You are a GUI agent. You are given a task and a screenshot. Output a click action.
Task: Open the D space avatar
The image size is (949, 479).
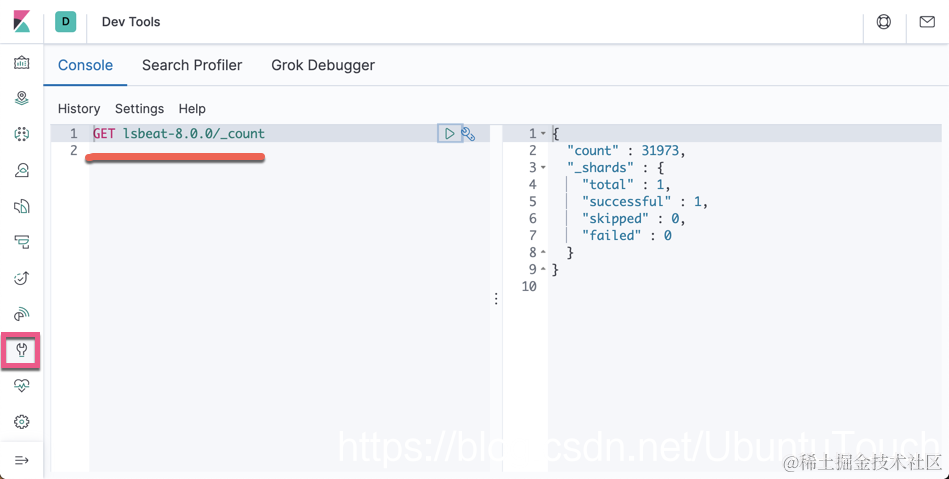(65, 22)
